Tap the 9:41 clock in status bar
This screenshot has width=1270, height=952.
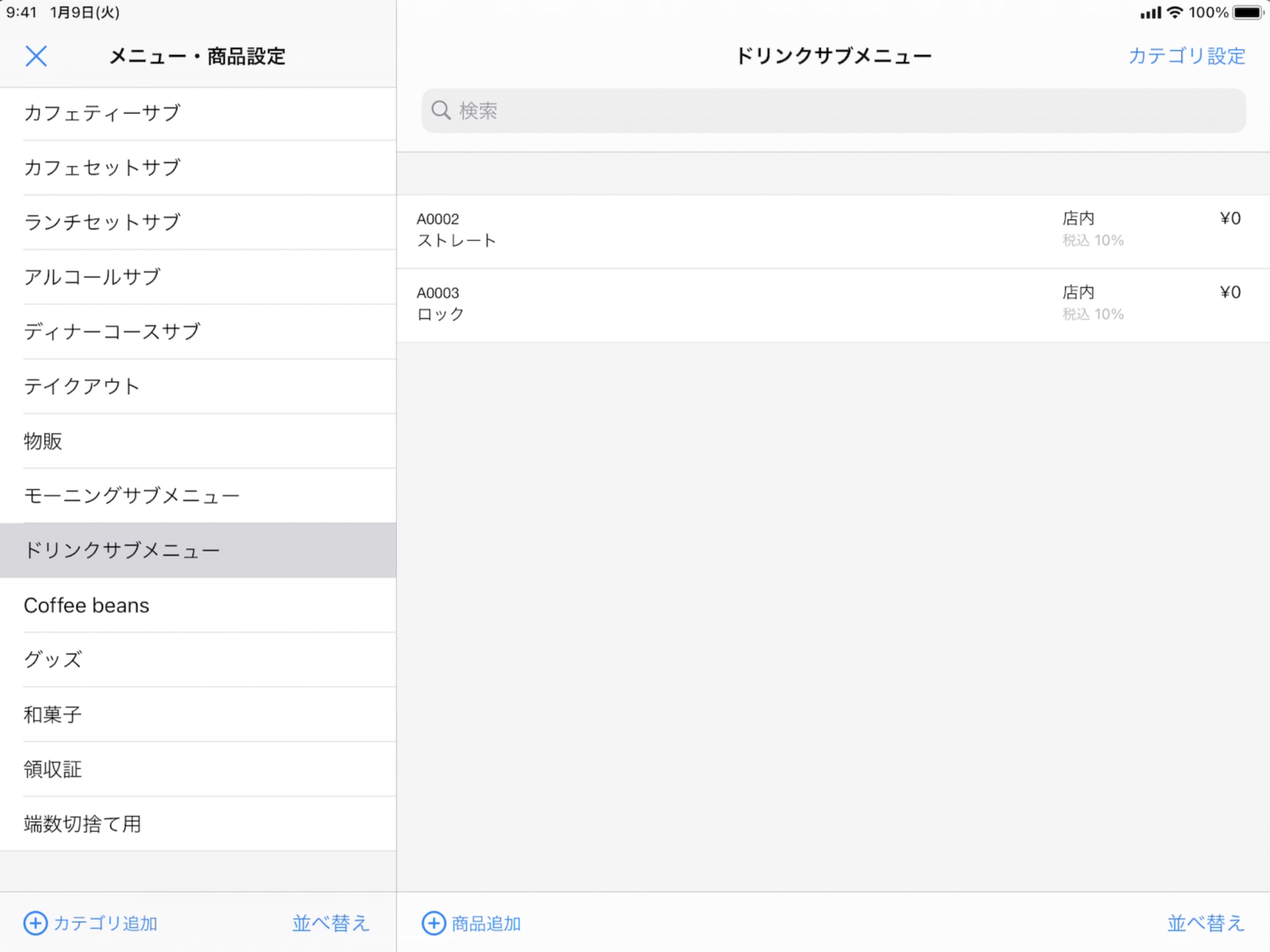coord(22,12)
